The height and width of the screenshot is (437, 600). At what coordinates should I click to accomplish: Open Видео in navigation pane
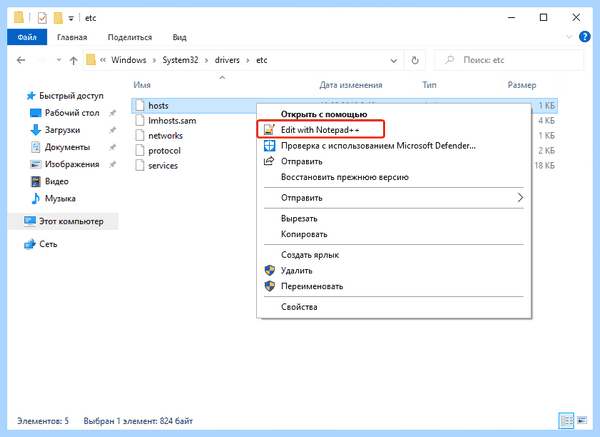[x=57, y=181]
